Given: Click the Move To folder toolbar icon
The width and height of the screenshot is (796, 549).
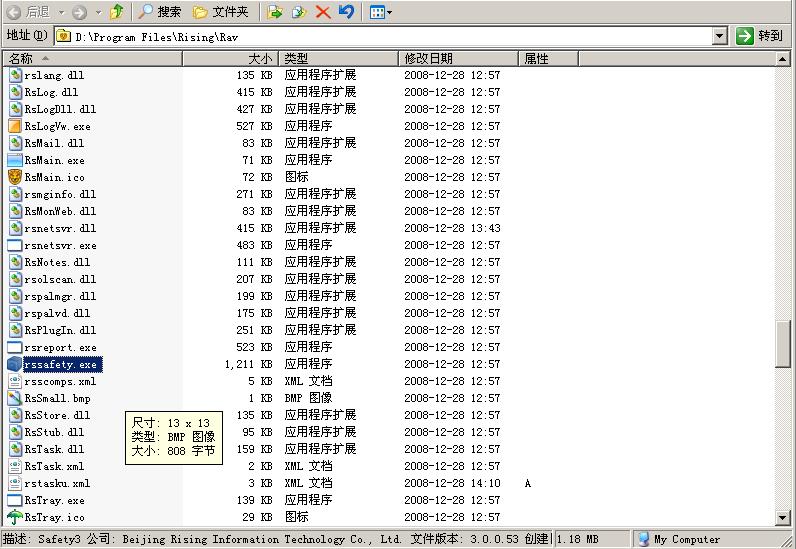Looking at the screenshot, I should [x=275, y=12].
